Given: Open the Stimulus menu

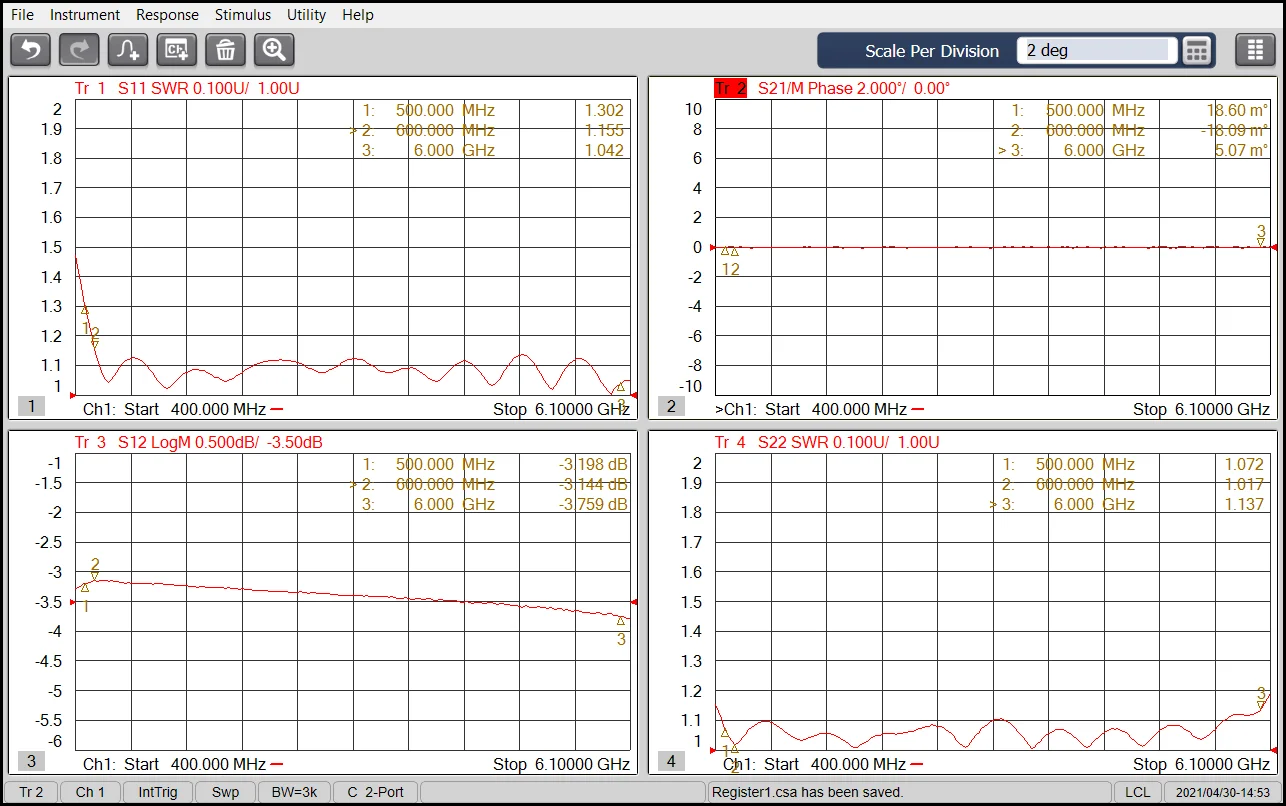Looking at the screenshot, I should click(242, 14).
